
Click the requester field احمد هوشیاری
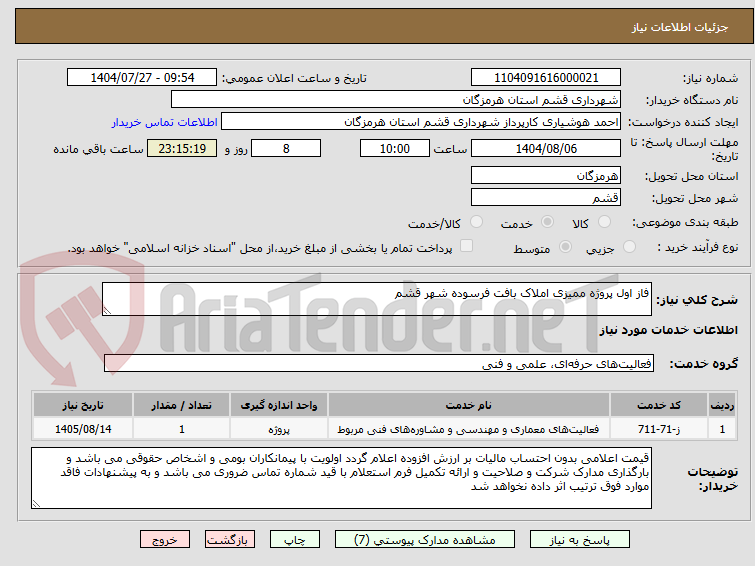pyautogui.click(x=421, y=122)
